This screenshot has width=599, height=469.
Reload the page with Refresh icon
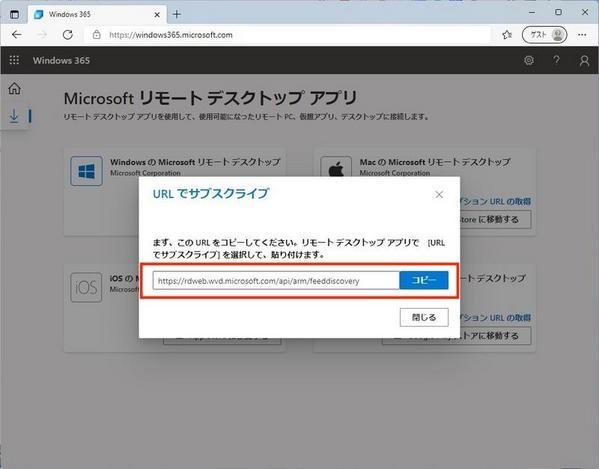click(x=68, y=35)
